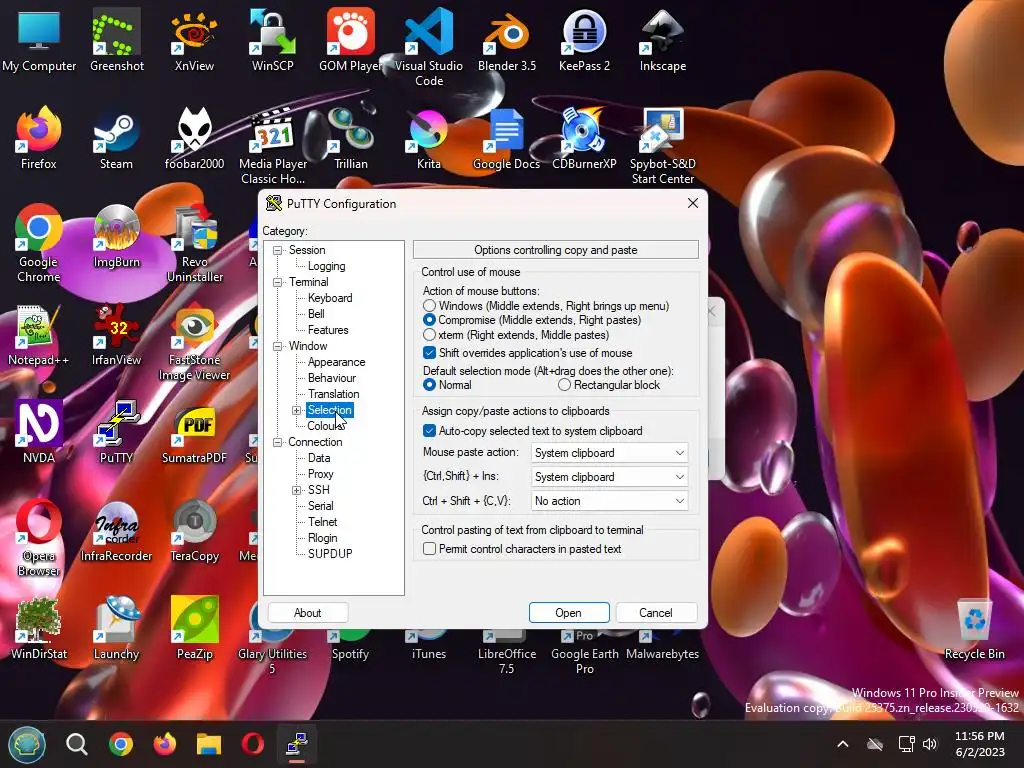1024x768 pixels.
Task: Open the taskbar clock and date
Action: tap(980, 744)
